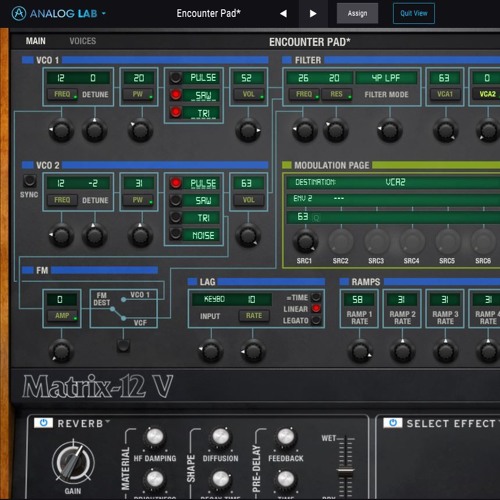This screenshot has width=500, height=500.
Task: Click the Assign button
Action: [x=357, y=13]
